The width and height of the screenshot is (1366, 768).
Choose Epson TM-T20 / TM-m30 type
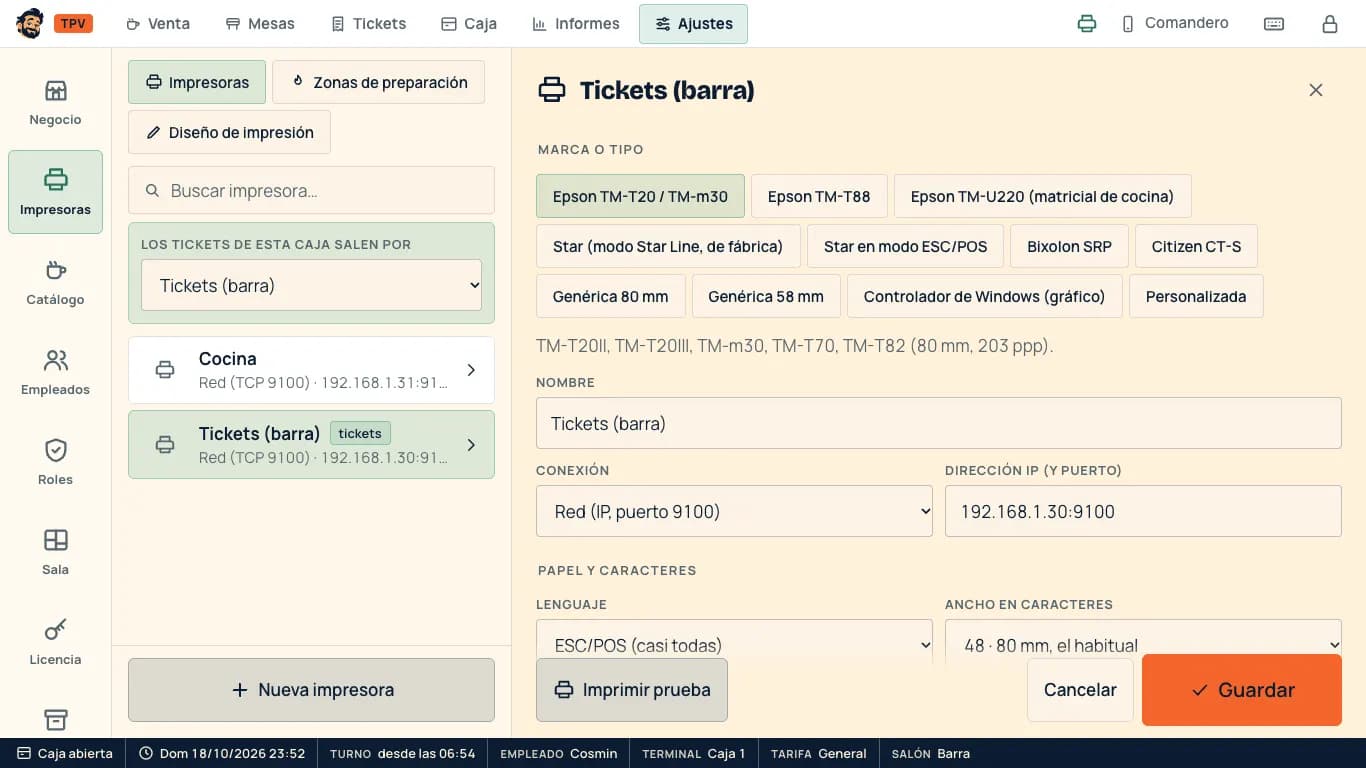[x=640, y=196]
